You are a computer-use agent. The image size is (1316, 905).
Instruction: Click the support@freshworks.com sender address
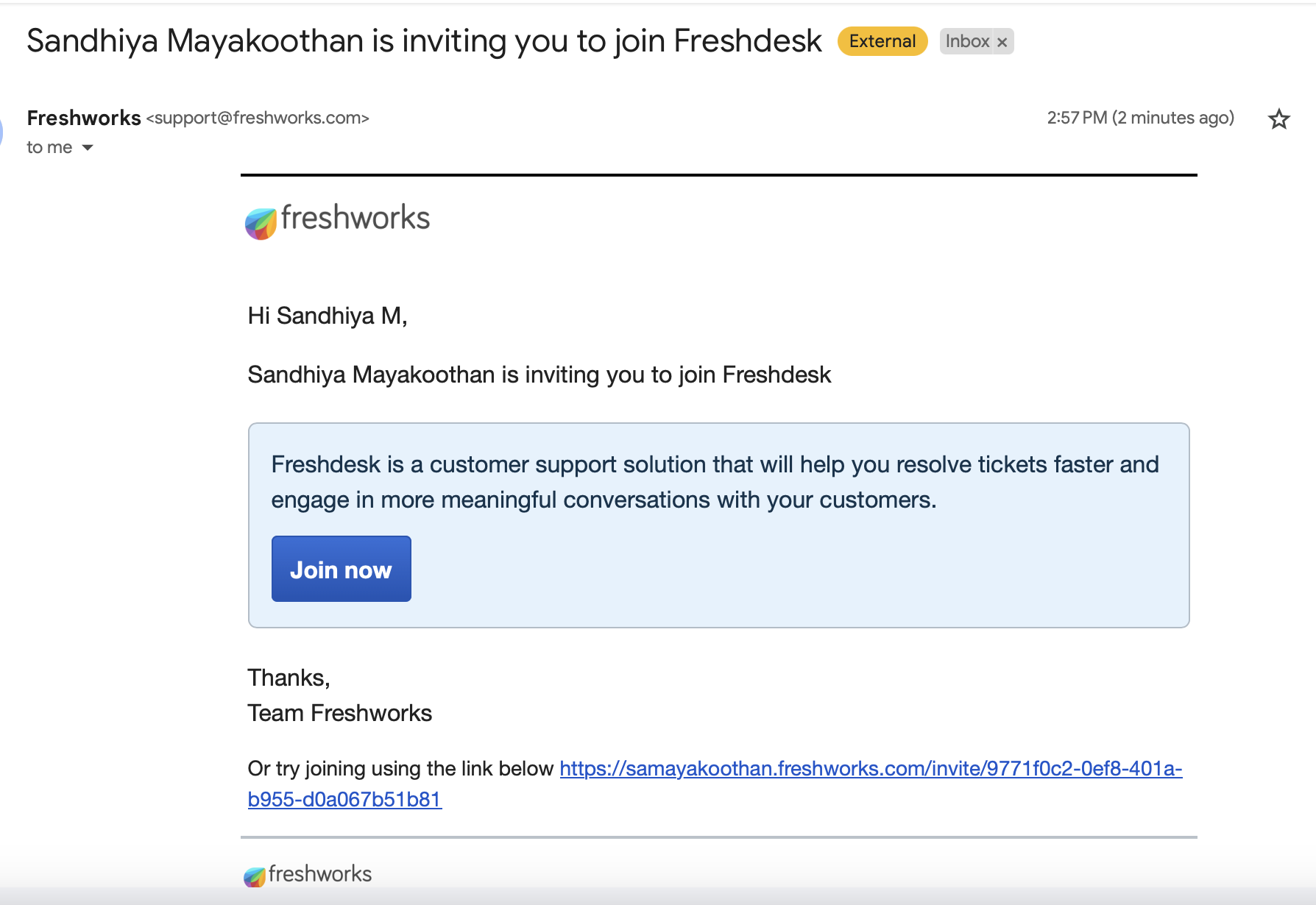[x=258, y=118]
